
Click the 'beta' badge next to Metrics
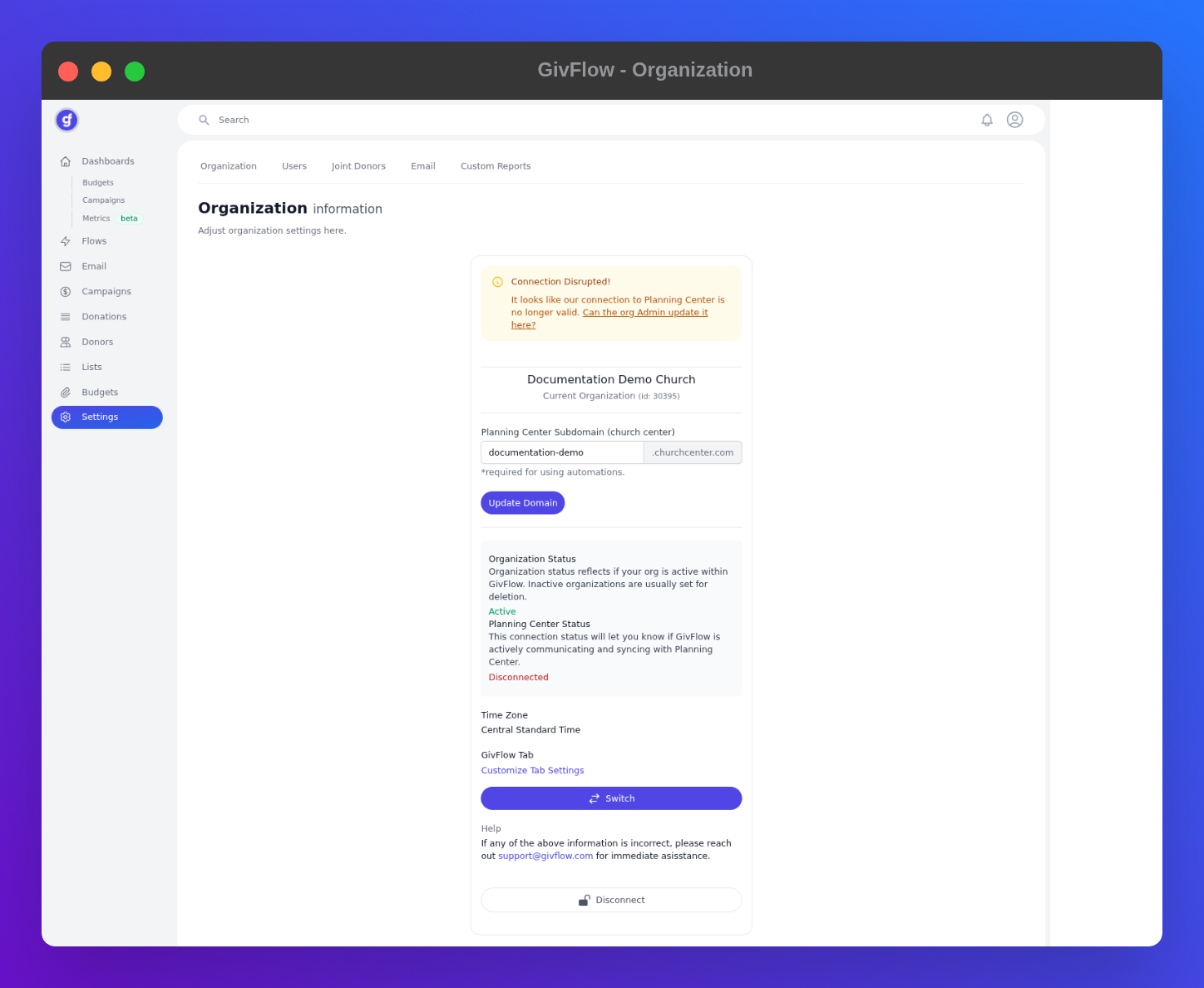point(129,219)
